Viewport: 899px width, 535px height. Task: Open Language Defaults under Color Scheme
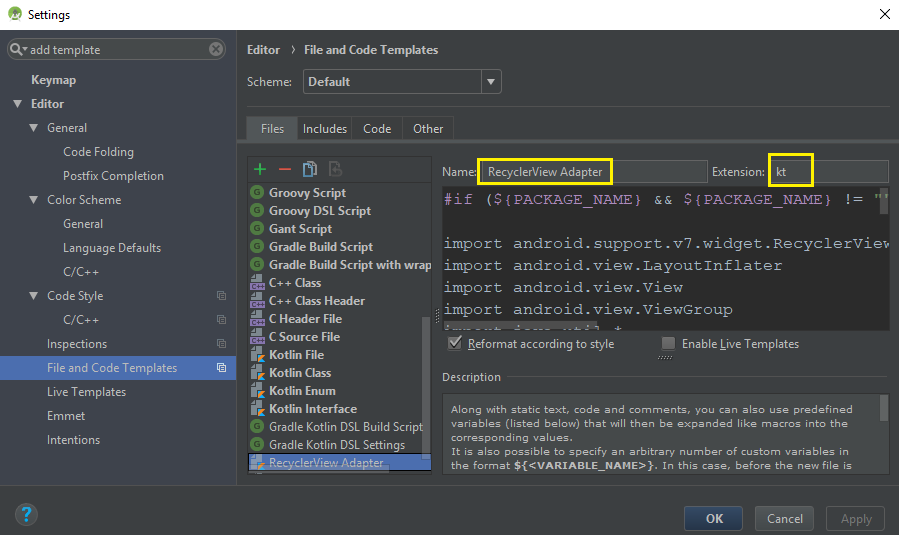112,248
